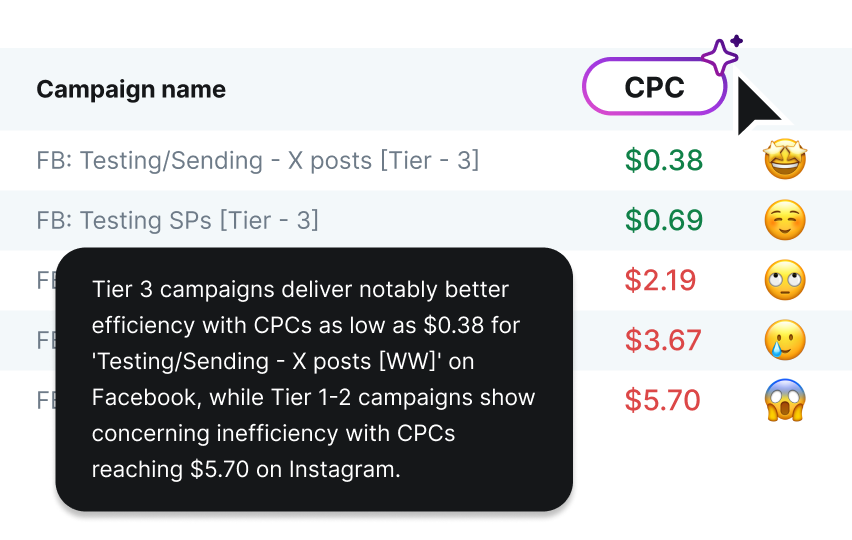The width and height of the screenshot is (852, 540).
Task: Click the dark AI insight tooltip text
Action: [314, 379]
